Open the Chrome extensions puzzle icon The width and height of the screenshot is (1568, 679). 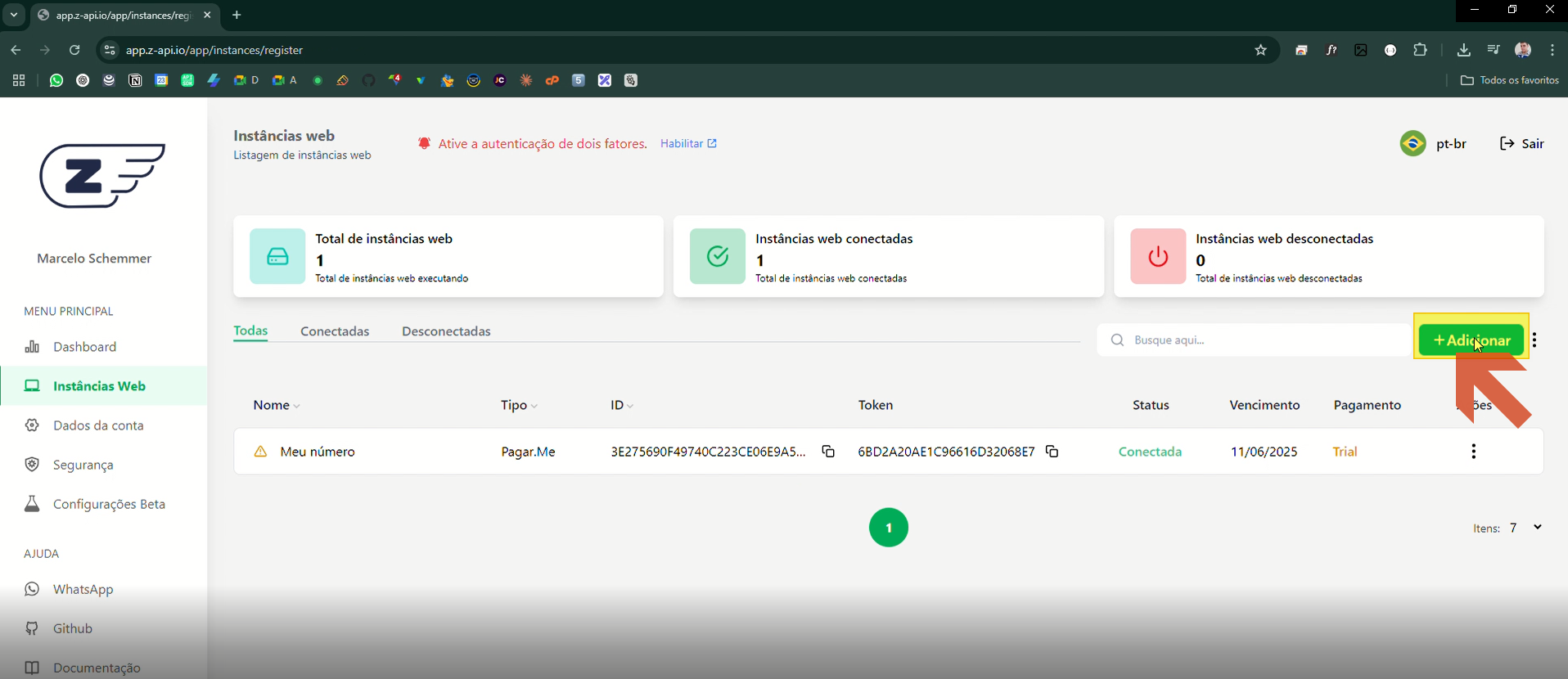(x=1420, y=50)
